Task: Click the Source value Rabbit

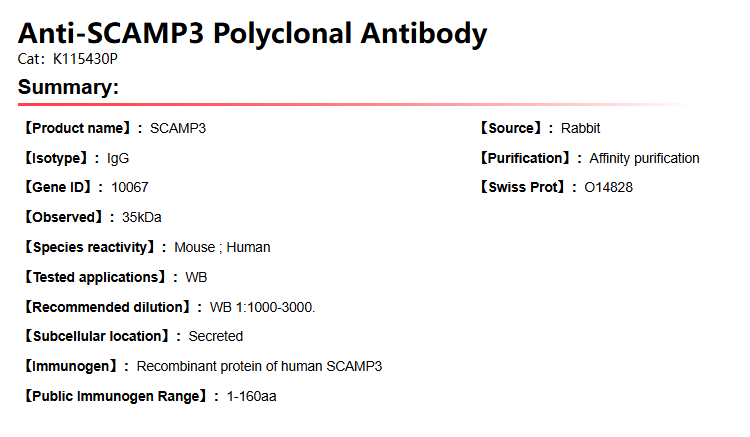Action: (580, 128)
